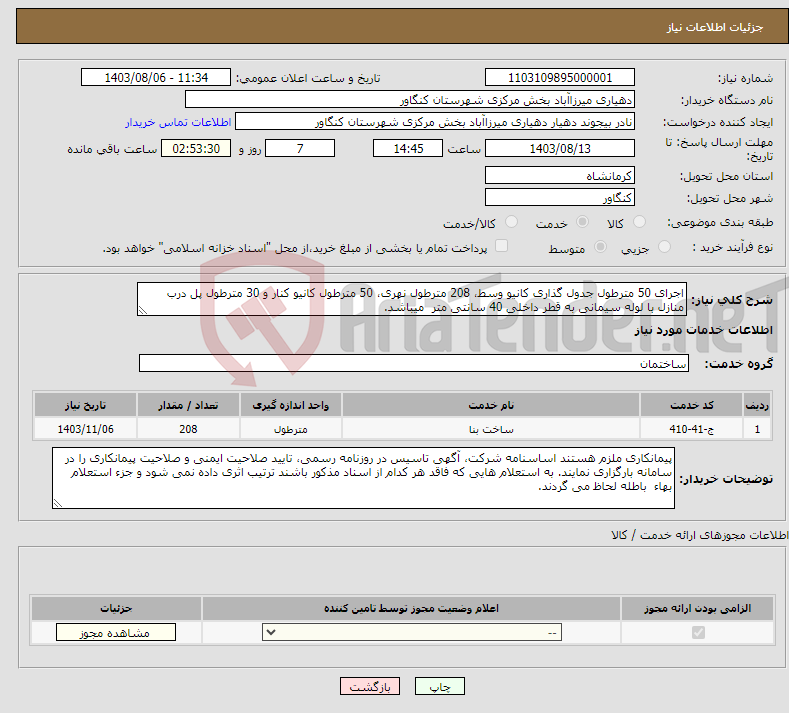Click the announcement date field 1403/08/06 - 11:34
The width and height of the screenshot is (789, 713).
156,77
